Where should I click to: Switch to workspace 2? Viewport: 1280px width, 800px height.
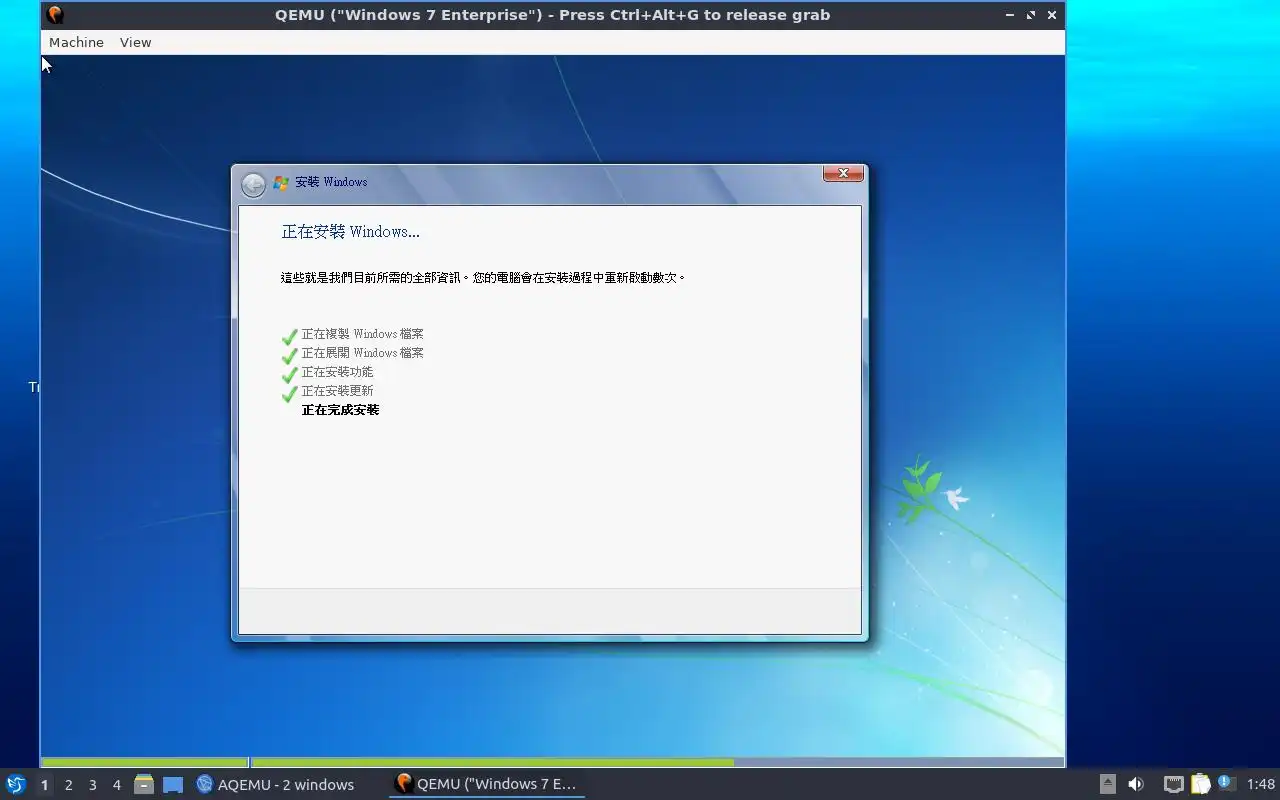click(68, 785)
